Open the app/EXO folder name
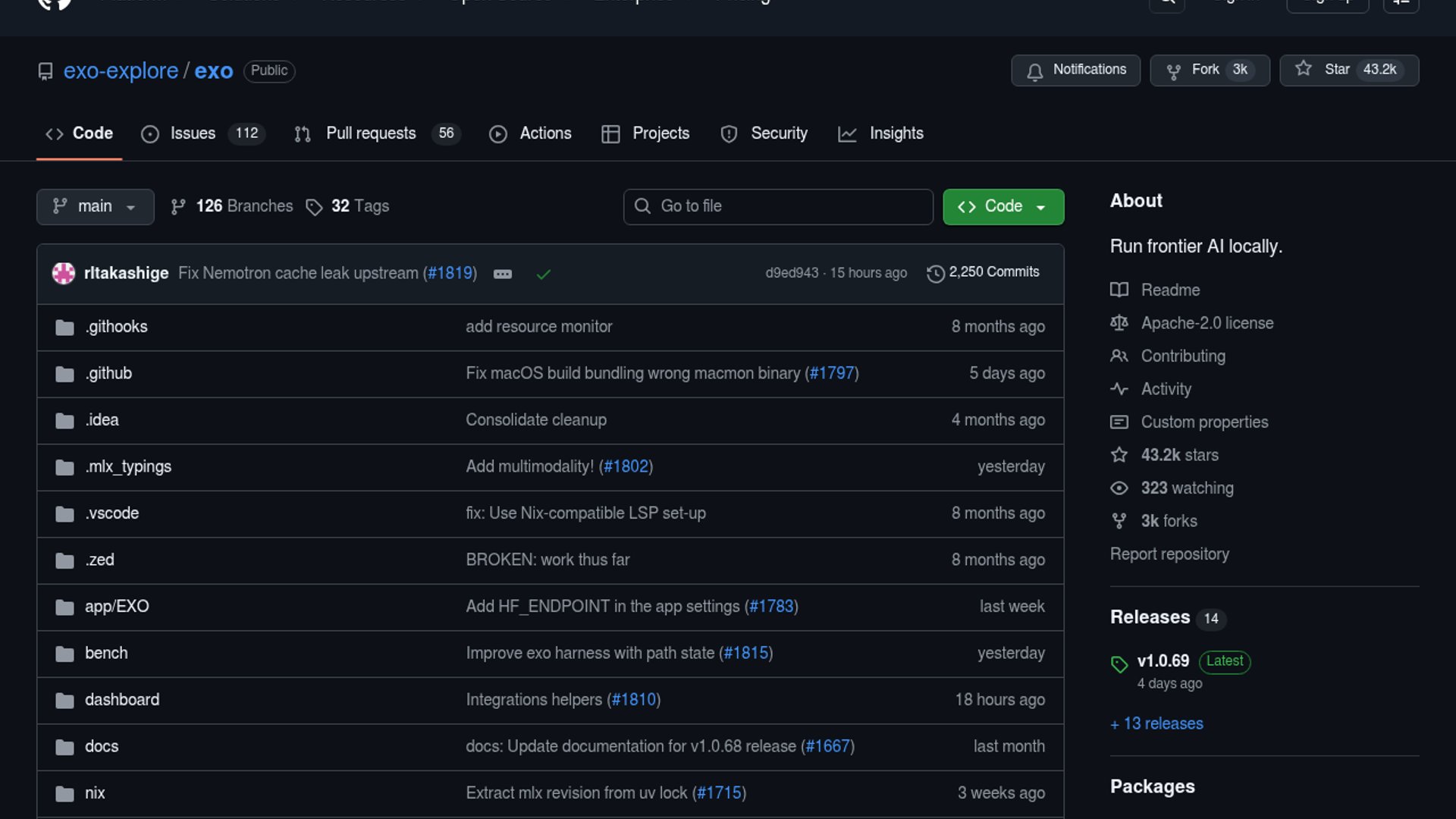1456x819 pixels. (117, 607)
